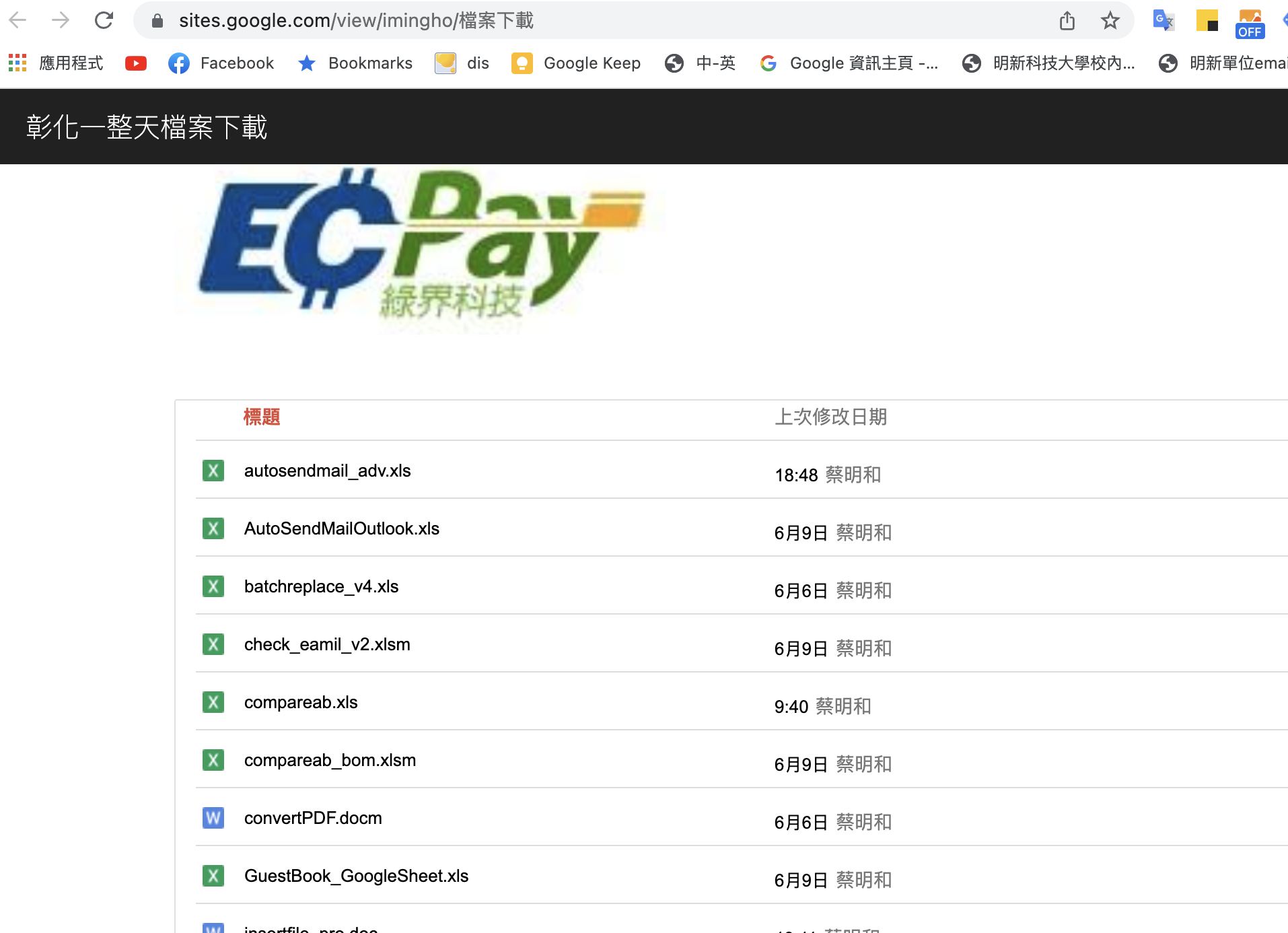Click the ECPay logo image
This screenshot has width=1288, height=933.
point(420,249)
